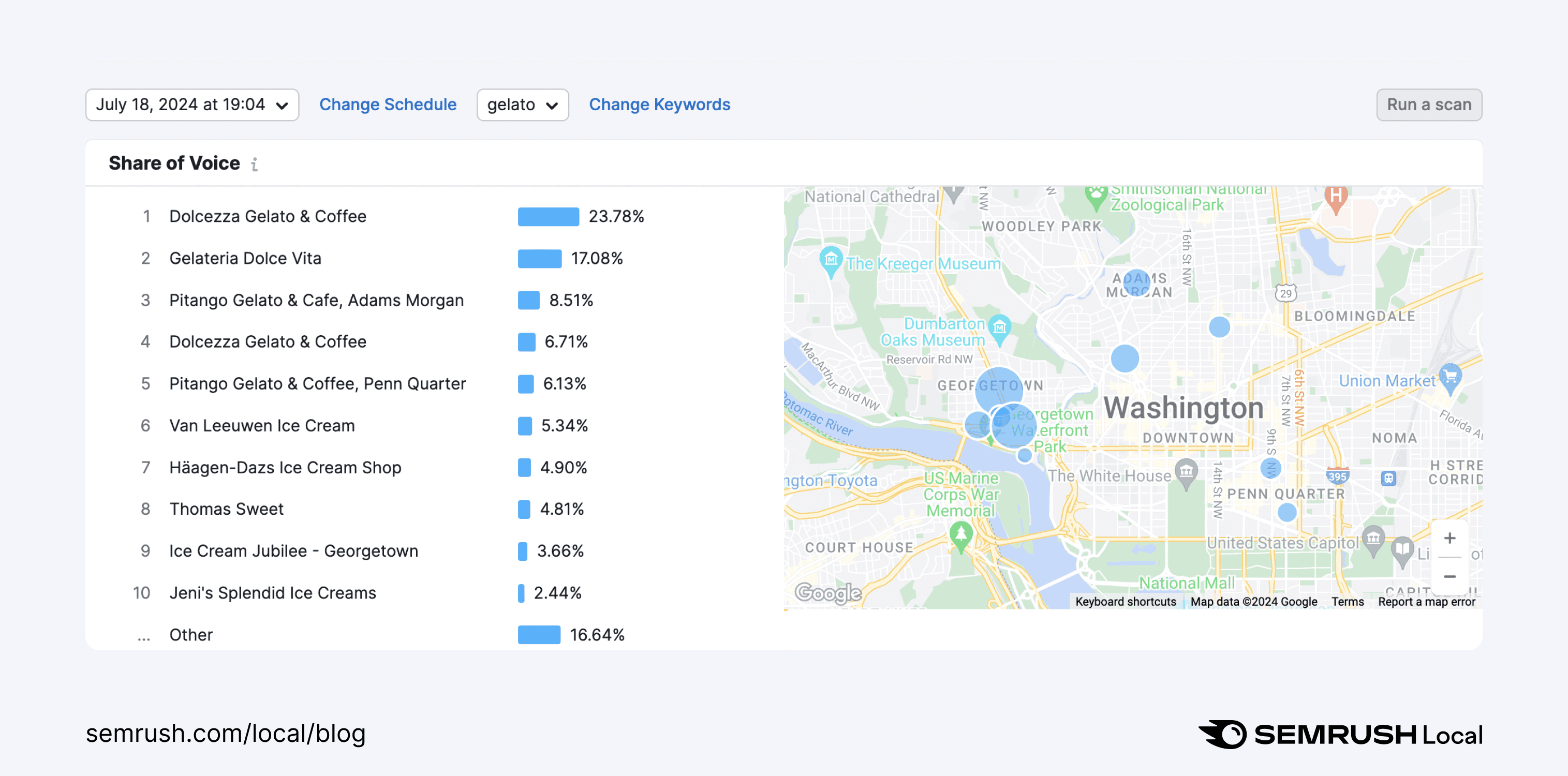Screen dimensions: 1568x776
Task: Click the 6.13% percentage value
Action: click(x=564, y=384)
